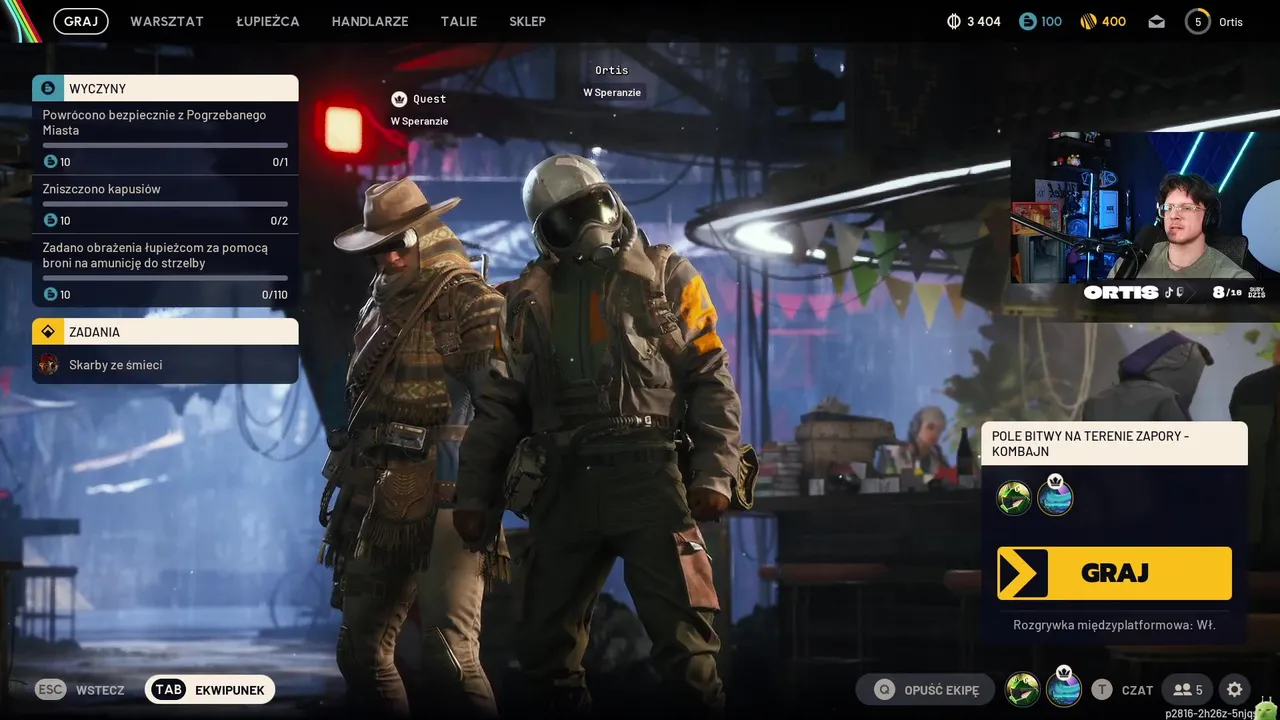Viewport: 1280px width, 720px height.
Task: Click the Skarby ze śmieci quest avatar icon
Action: click(x=48, y=365)
